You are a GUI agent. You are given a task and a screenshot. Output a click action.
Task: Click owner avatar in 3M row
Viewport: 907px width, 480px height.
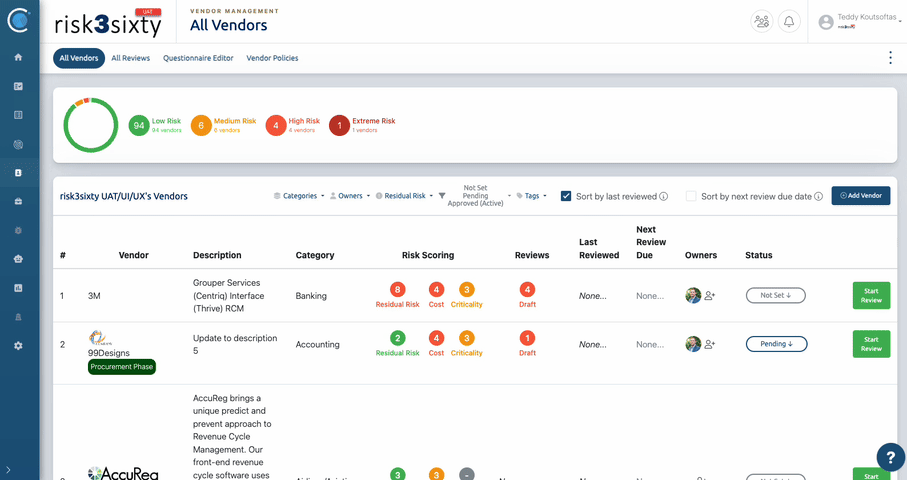(x=693, y=296)
